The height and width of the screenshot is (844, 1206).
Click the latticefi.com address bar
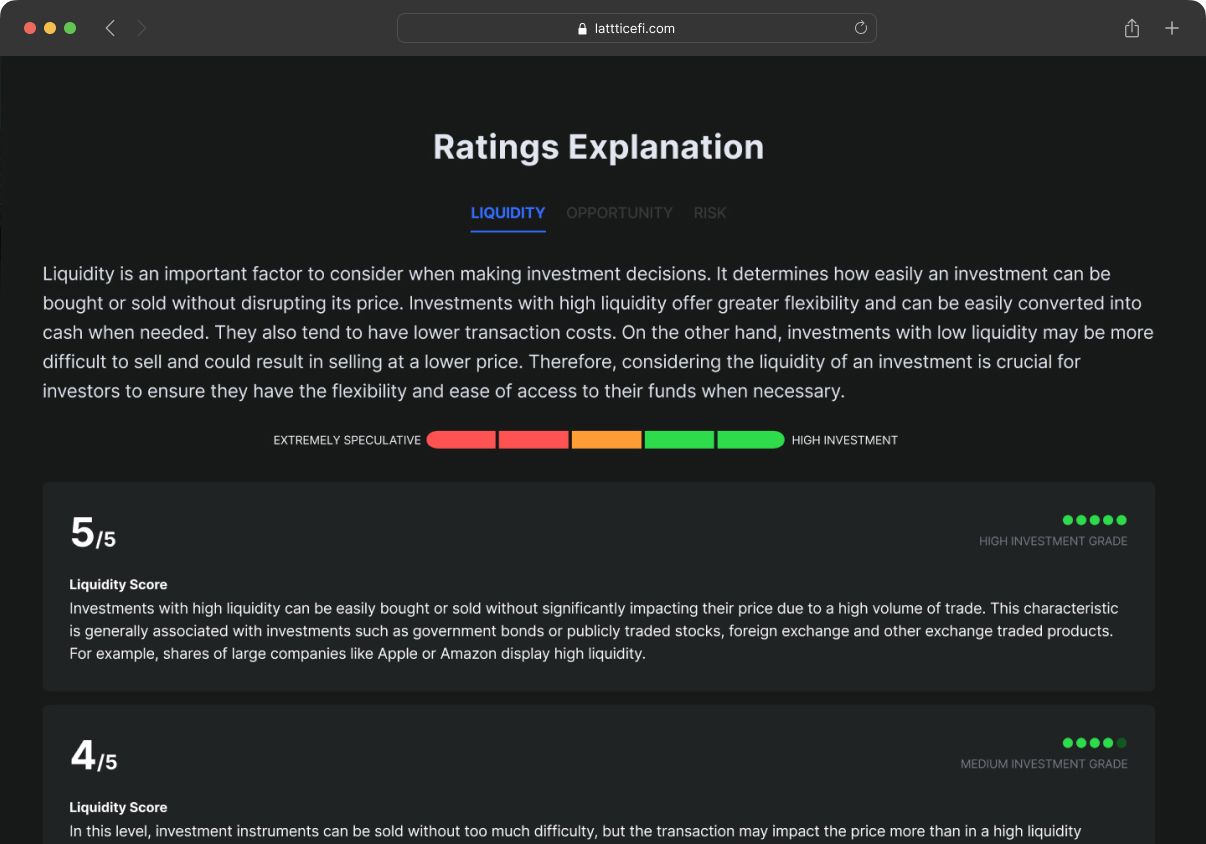[x=636, y=28]
